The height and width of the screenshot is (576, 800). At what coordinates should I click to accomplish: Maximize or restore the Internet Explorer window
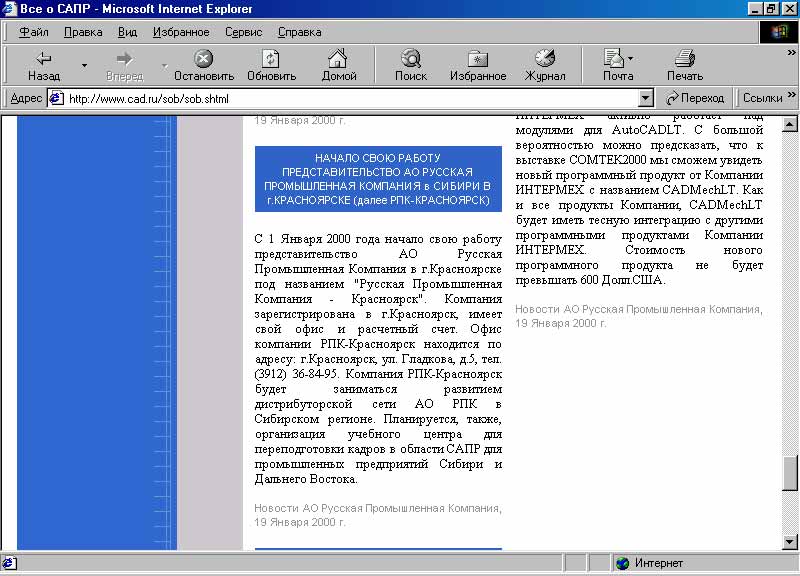(x=771, y=9)
